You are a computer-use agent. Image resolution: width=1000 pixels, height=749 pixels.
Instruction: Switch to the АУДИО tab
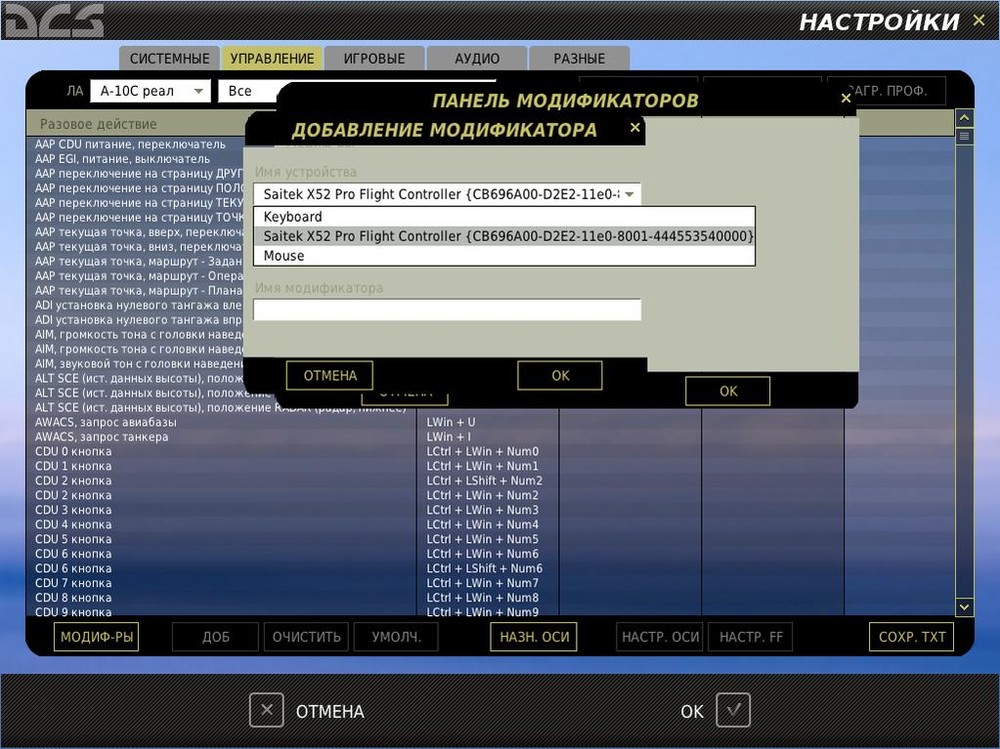click(476, 58)
